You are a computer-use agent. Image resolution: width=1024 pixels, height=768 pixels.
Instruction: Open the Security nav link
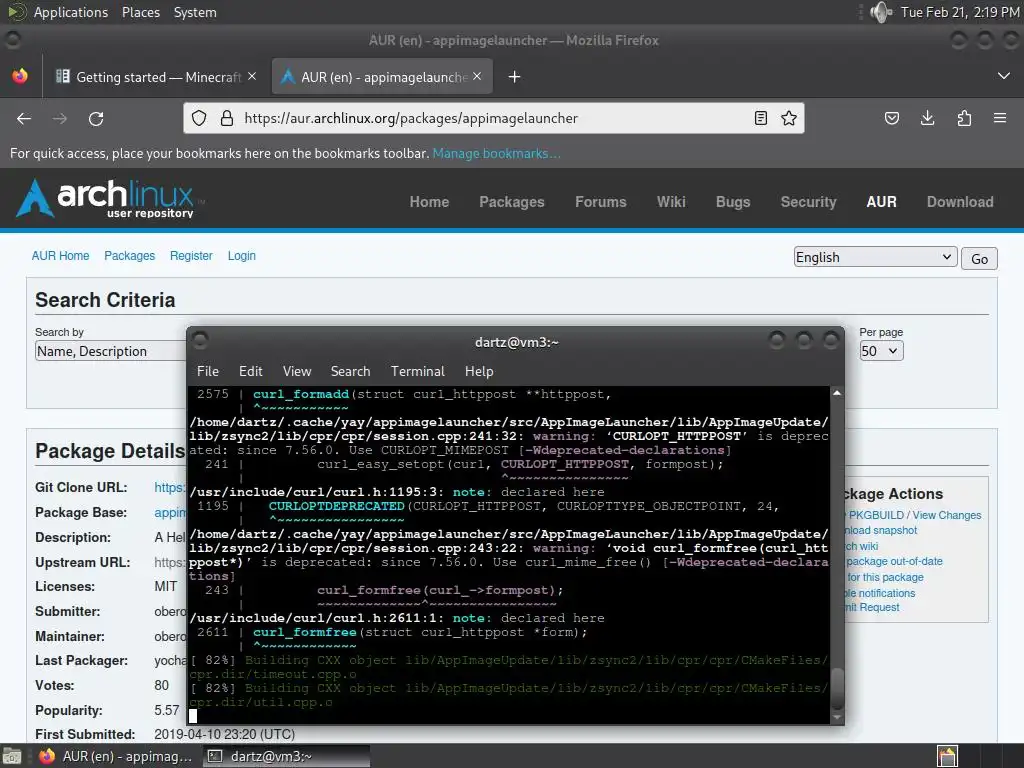(x=808, y=202)
